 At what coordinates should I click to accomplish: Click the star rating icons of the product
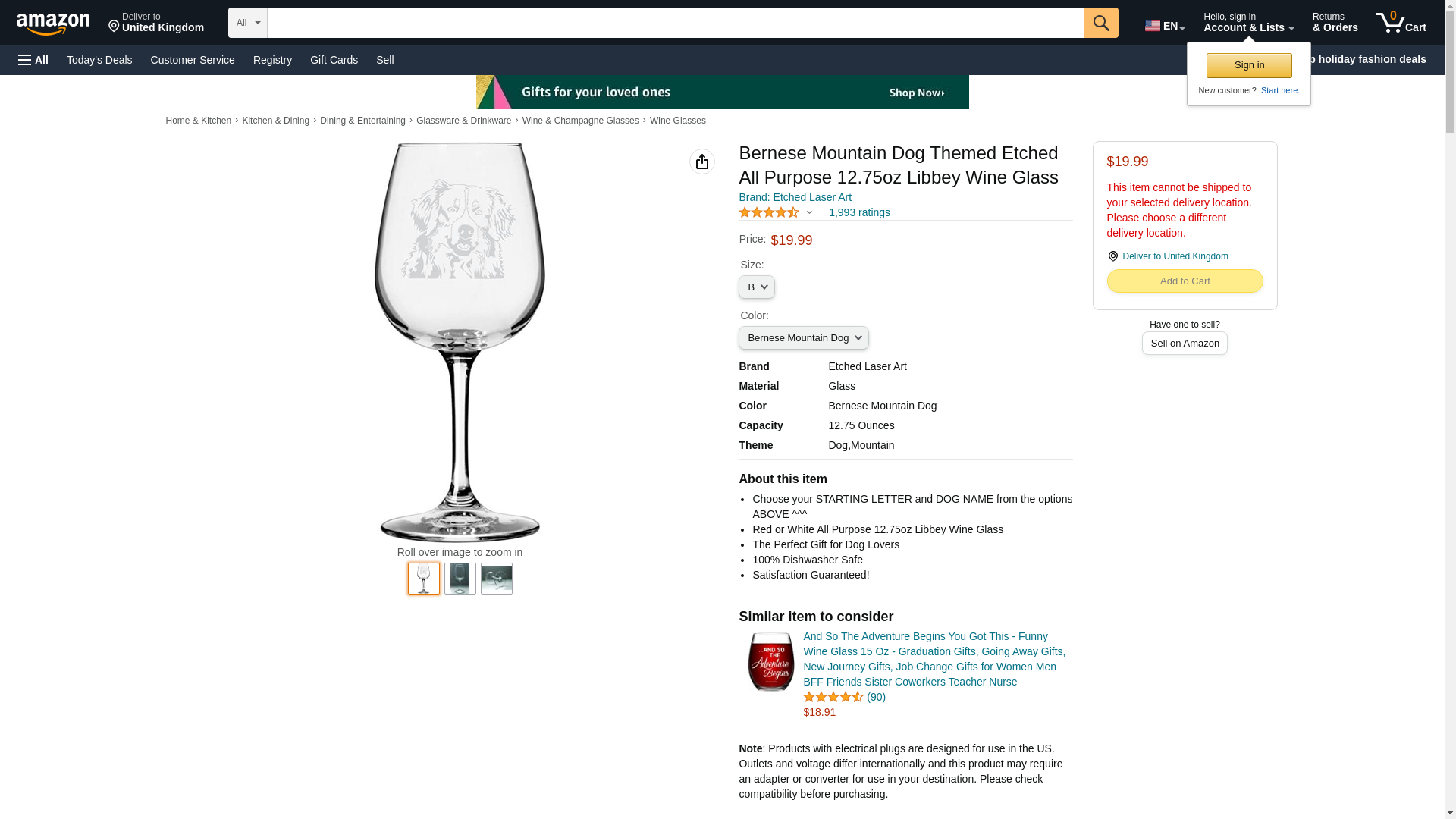click(769, 212)
